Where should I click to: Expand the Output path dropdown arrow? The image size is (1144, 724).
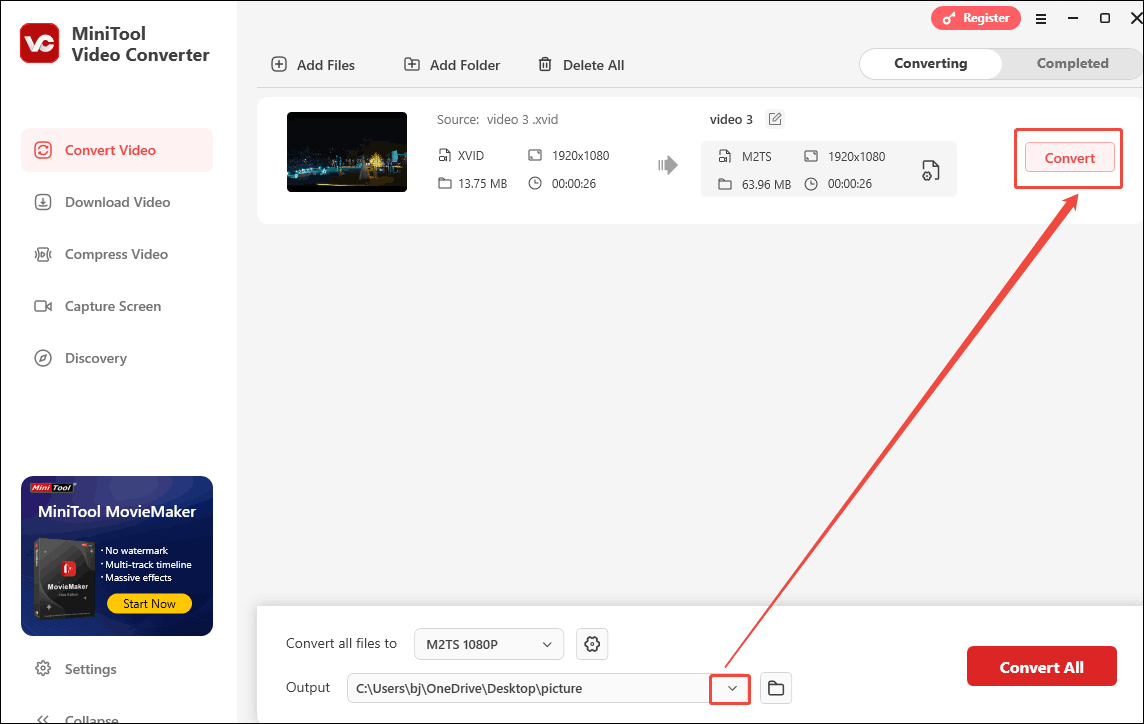pyautogui.click(x=732, y=688)
